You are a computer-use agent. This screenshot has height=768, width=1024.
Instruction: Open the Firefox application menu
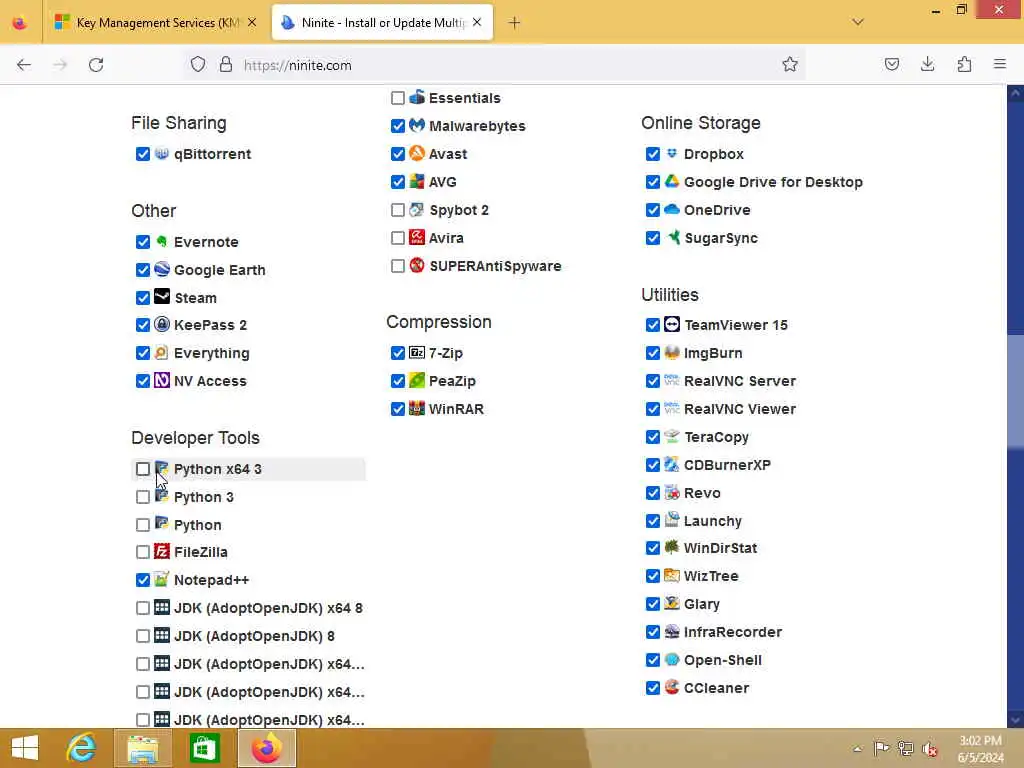click(999, 64)
